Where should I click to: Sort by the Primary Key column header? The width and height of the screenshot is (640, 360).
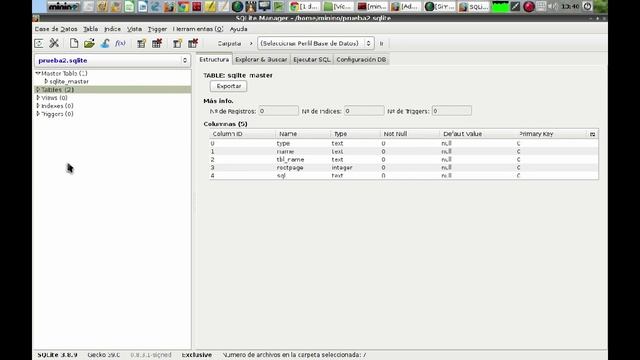click(x=552, y=134)
